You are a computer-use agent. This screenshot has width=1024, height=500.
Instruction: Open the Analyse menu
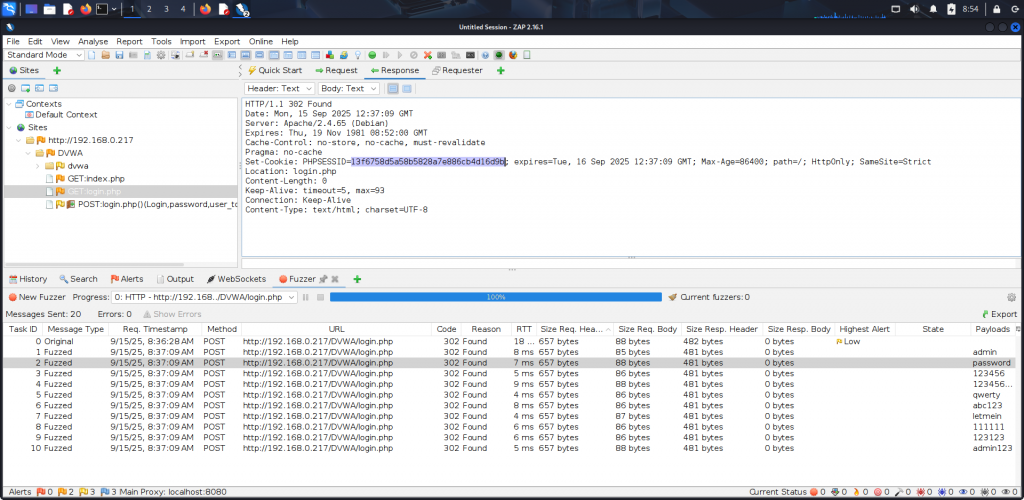(x=93, y=41)
